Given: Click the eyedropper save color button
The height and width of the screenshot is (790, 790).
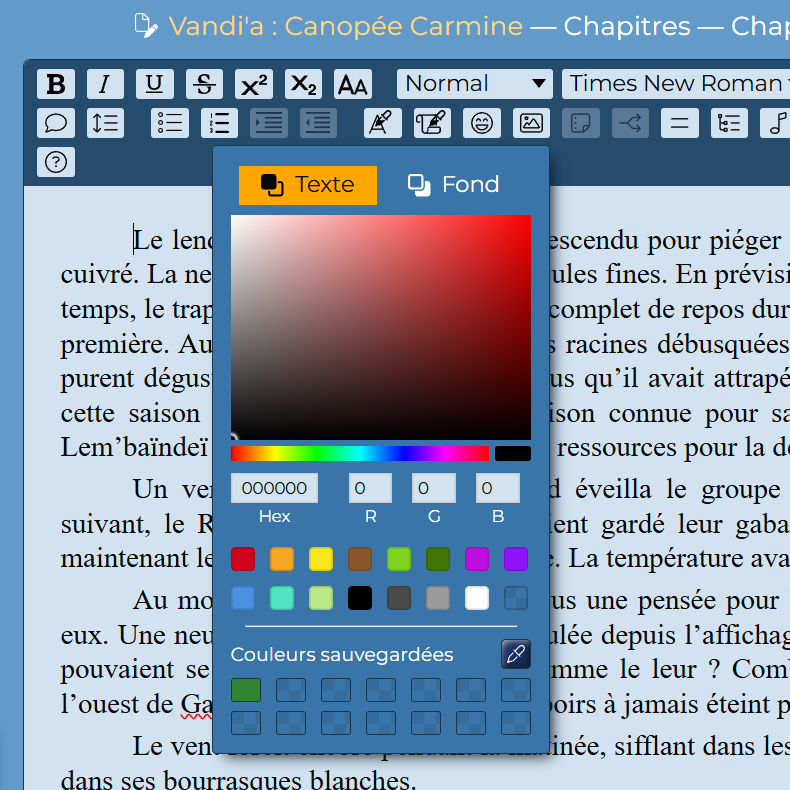Looking at the screenshot, I should point(516,654).
